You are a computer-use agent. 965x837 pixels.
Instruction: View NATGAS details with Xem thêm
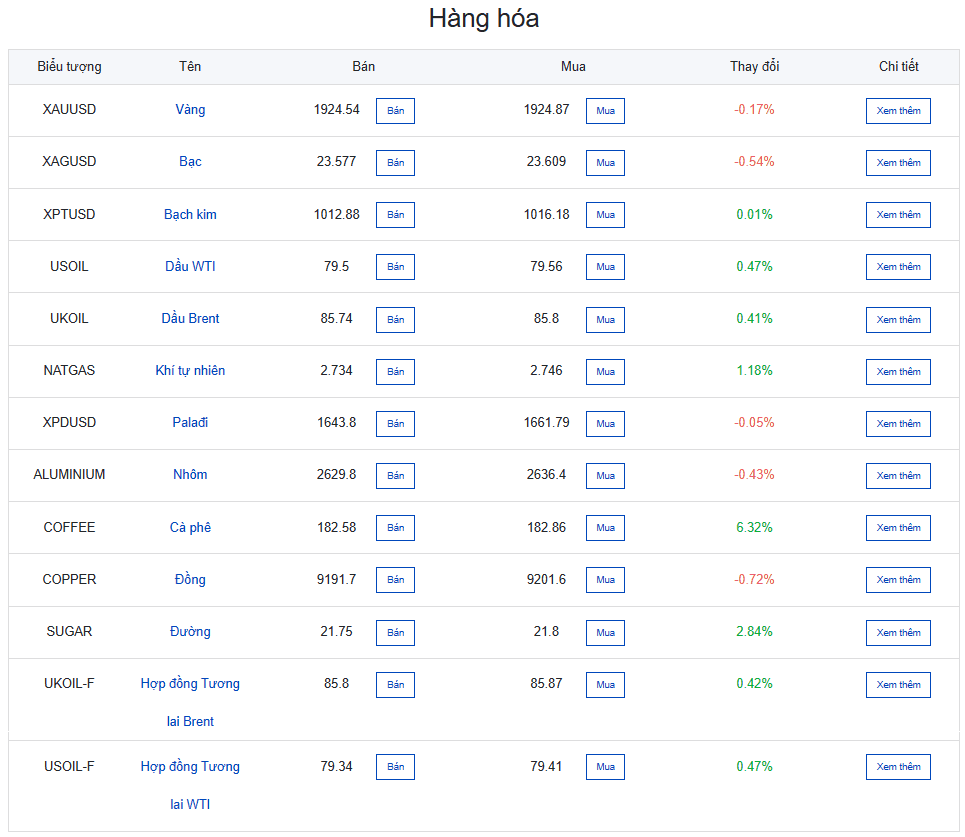898,372
